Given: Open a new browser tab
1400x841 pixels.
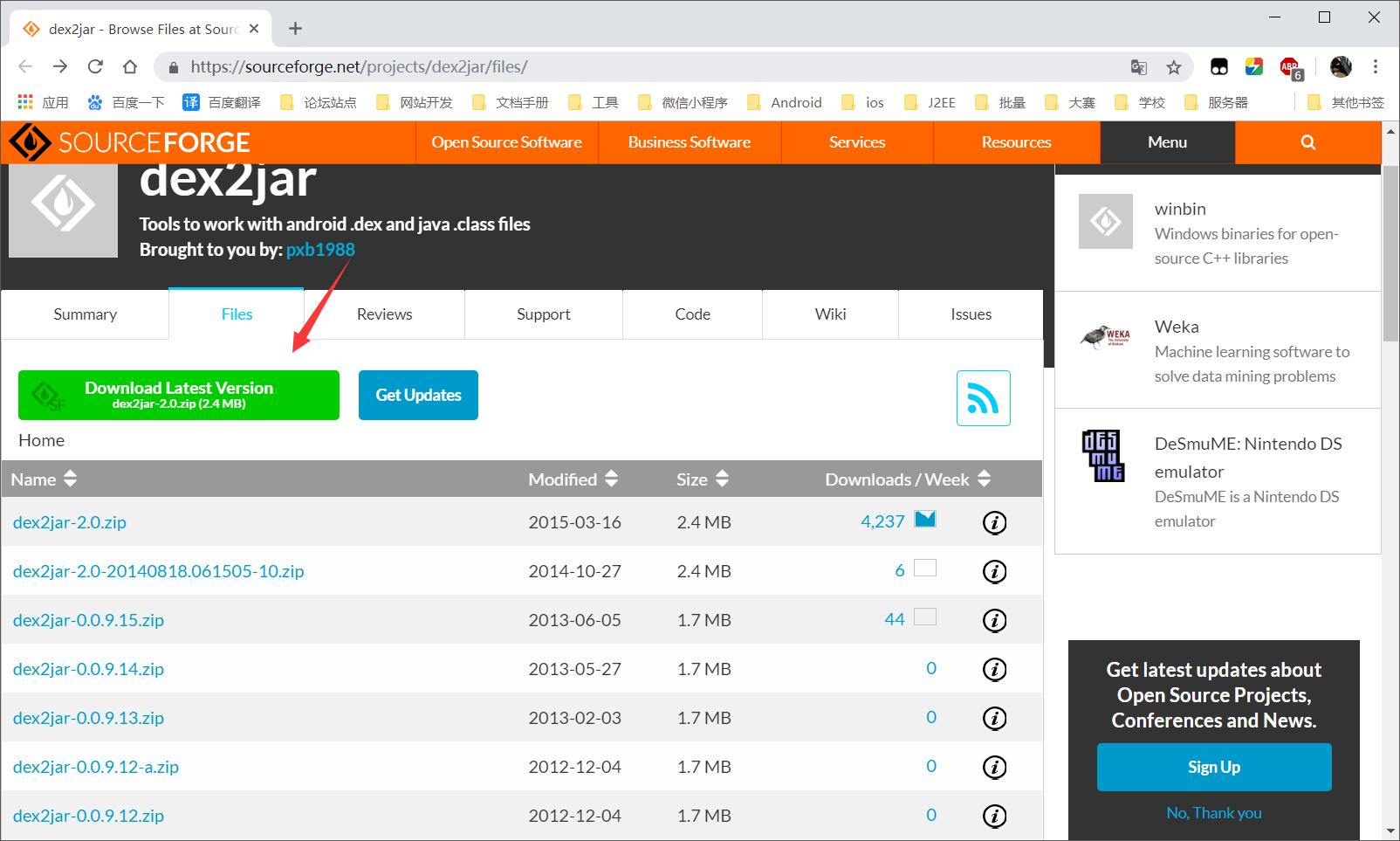Looking at the screenshot, I should click(x=296, y=28).
